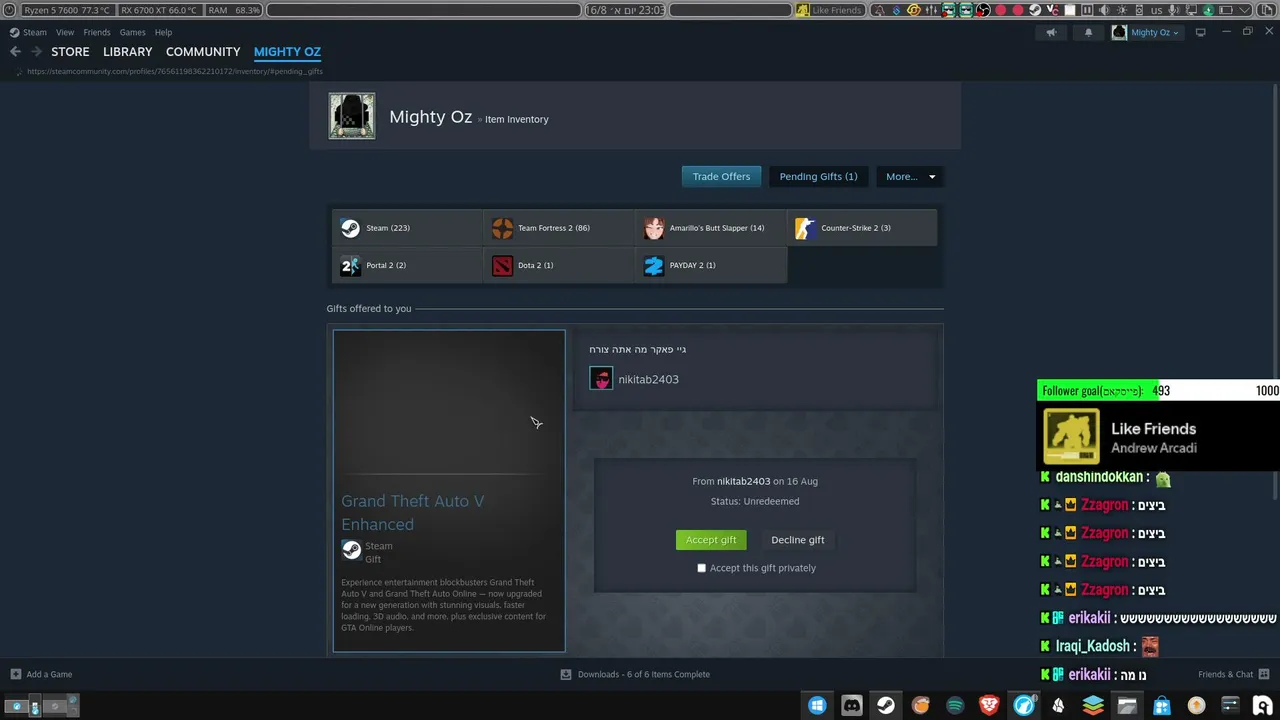Image resolution: width=1280 pixels, height=720 pixels.
Task: Open the Games menu
Action: (x=133, y=32)
